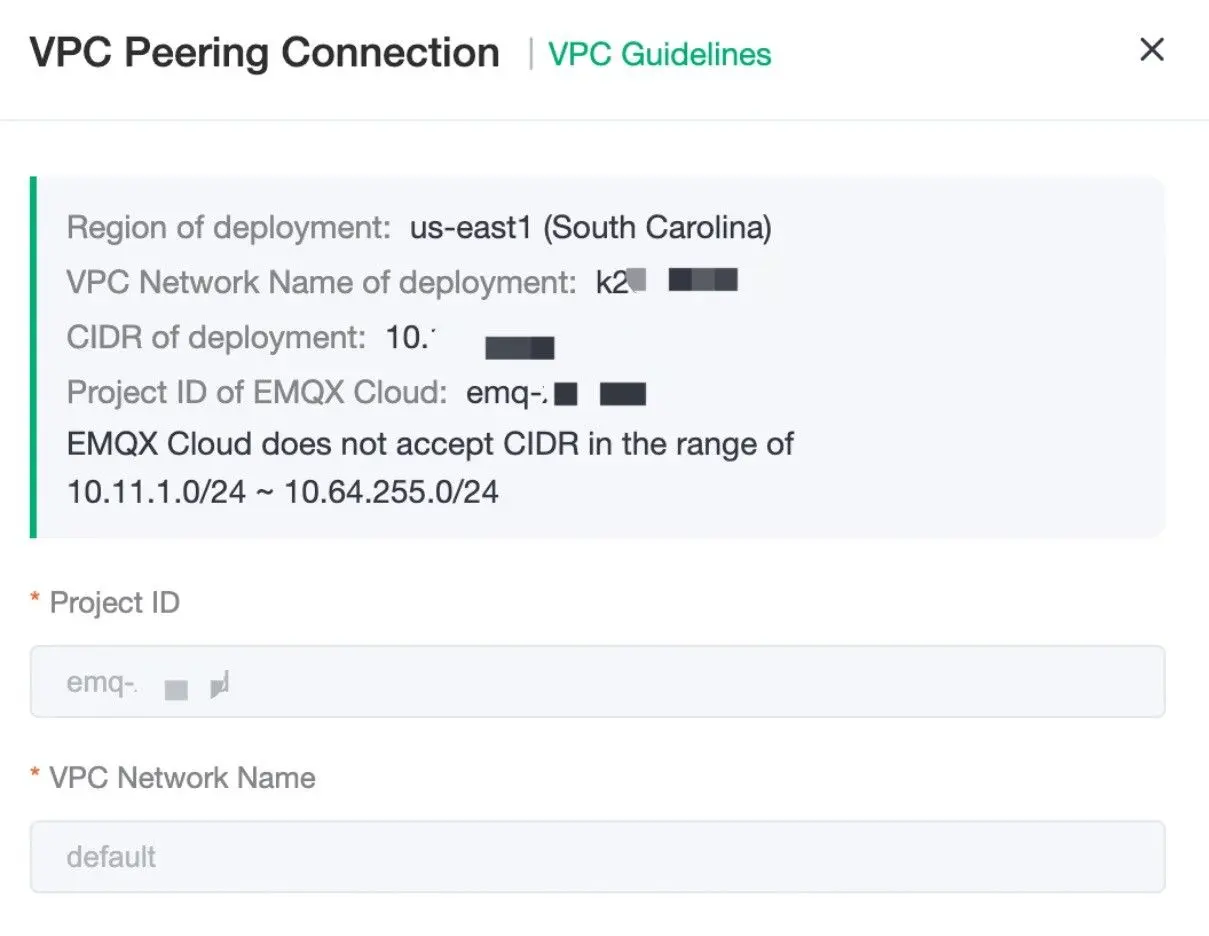Click the red asterisk beside Project ID
The height and width of the screenshot is (936, 1209).
[35, 600]
